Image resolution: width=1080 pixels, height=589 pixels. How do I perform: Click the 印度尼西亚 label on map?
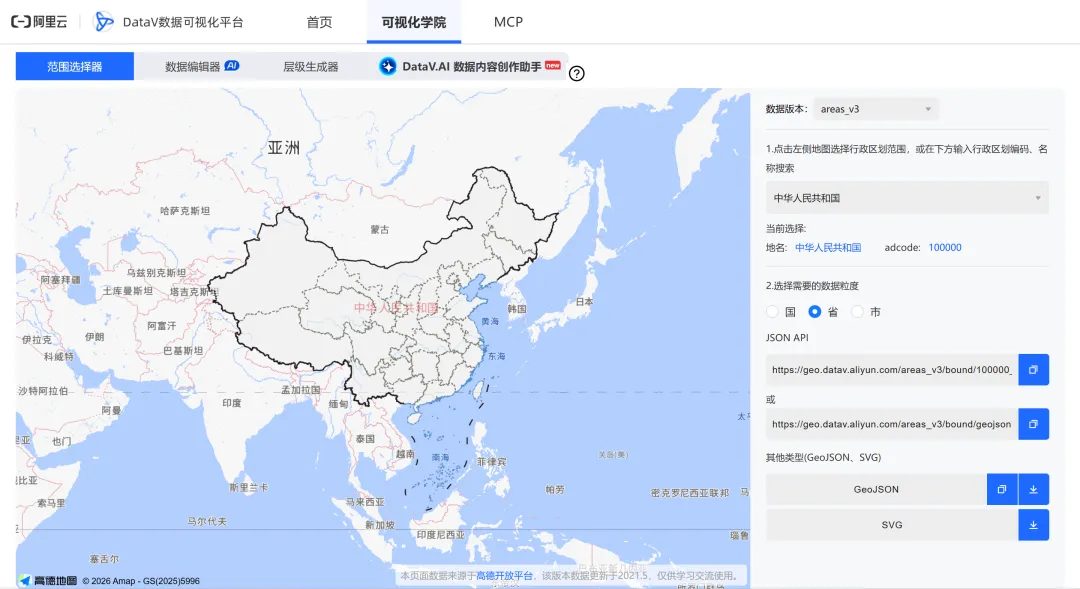(x=441, y=535)
